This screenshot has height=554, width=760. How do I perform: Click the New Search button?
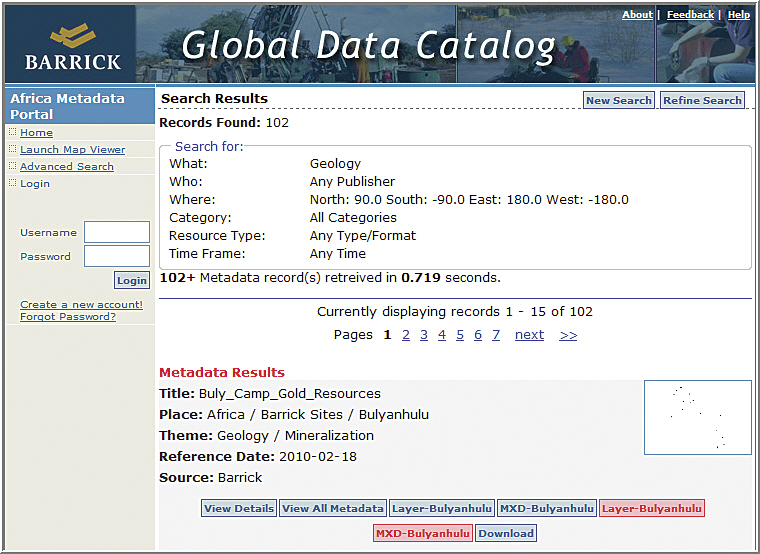pos(618,100)
